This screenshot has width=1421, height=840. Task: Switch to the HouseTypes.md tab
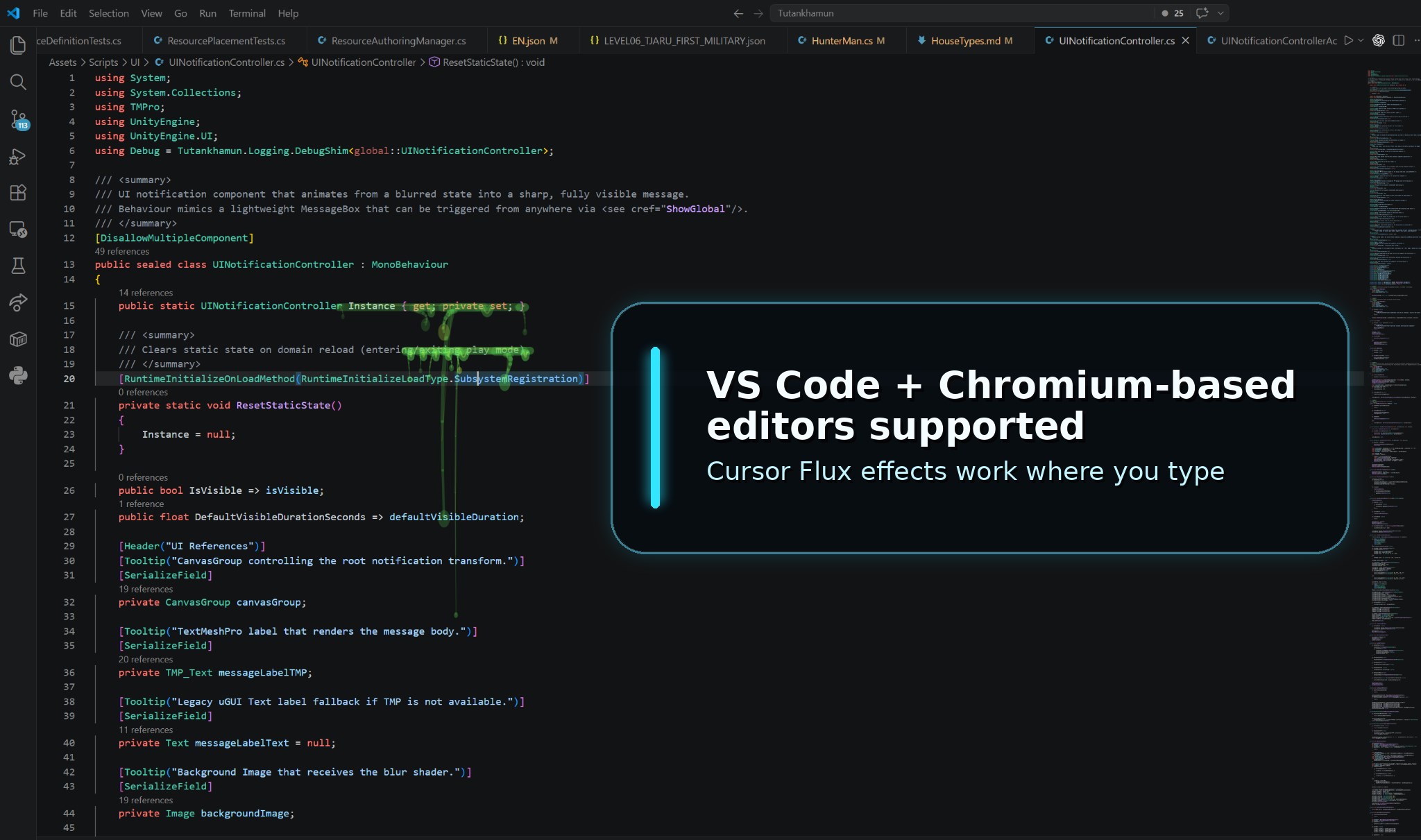[964, 41]
